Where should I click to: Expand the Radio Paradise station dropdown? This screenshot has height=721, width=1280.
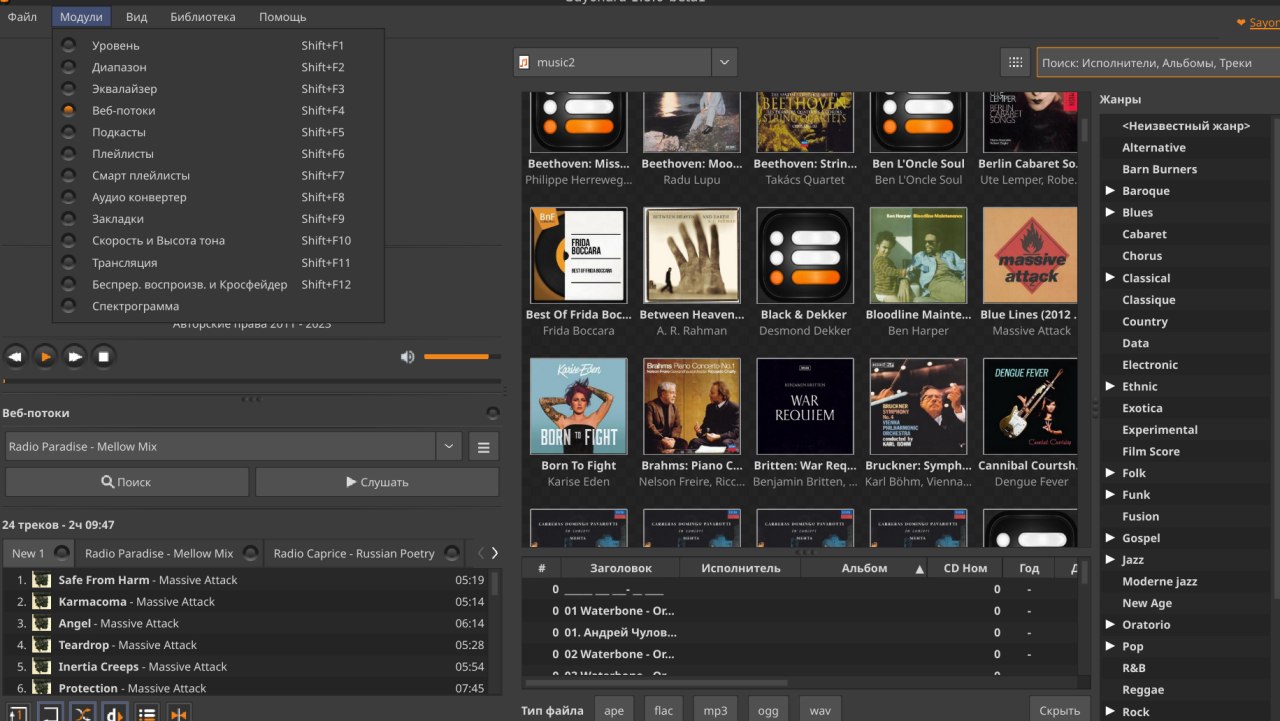pos(449,447)
